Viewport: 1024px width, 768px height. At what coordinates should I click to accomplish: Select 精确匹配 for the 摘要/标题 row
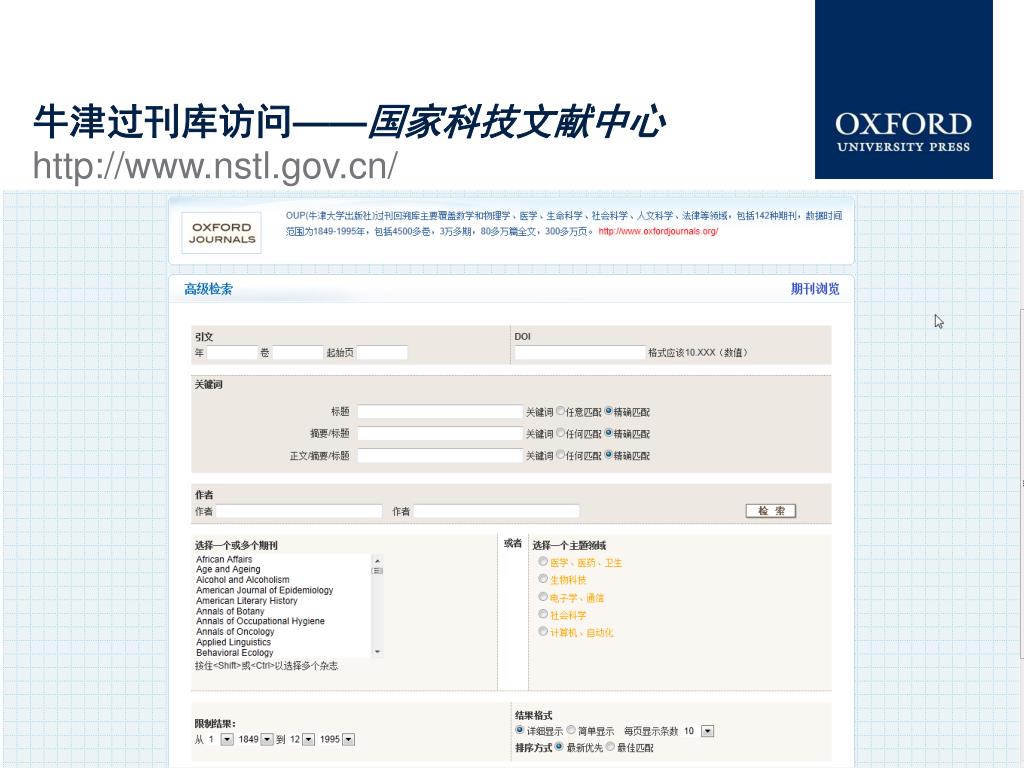pyautogui.click(x=609, y=432)
